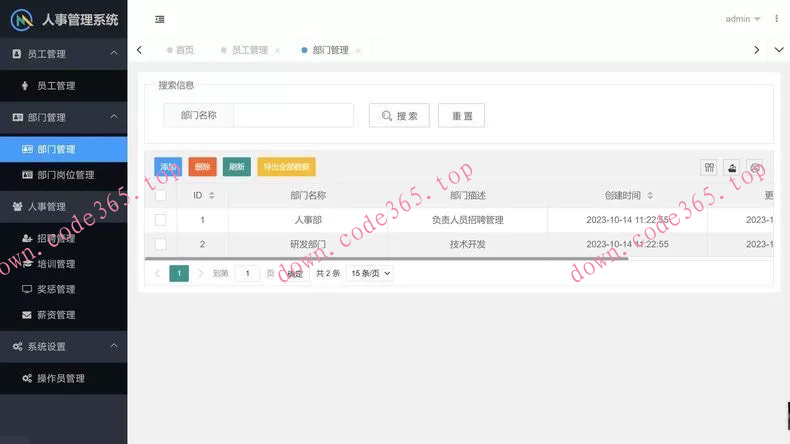790x444 pixels.
Task: Click the system logo icon
Action: click(x=22, y=20)
